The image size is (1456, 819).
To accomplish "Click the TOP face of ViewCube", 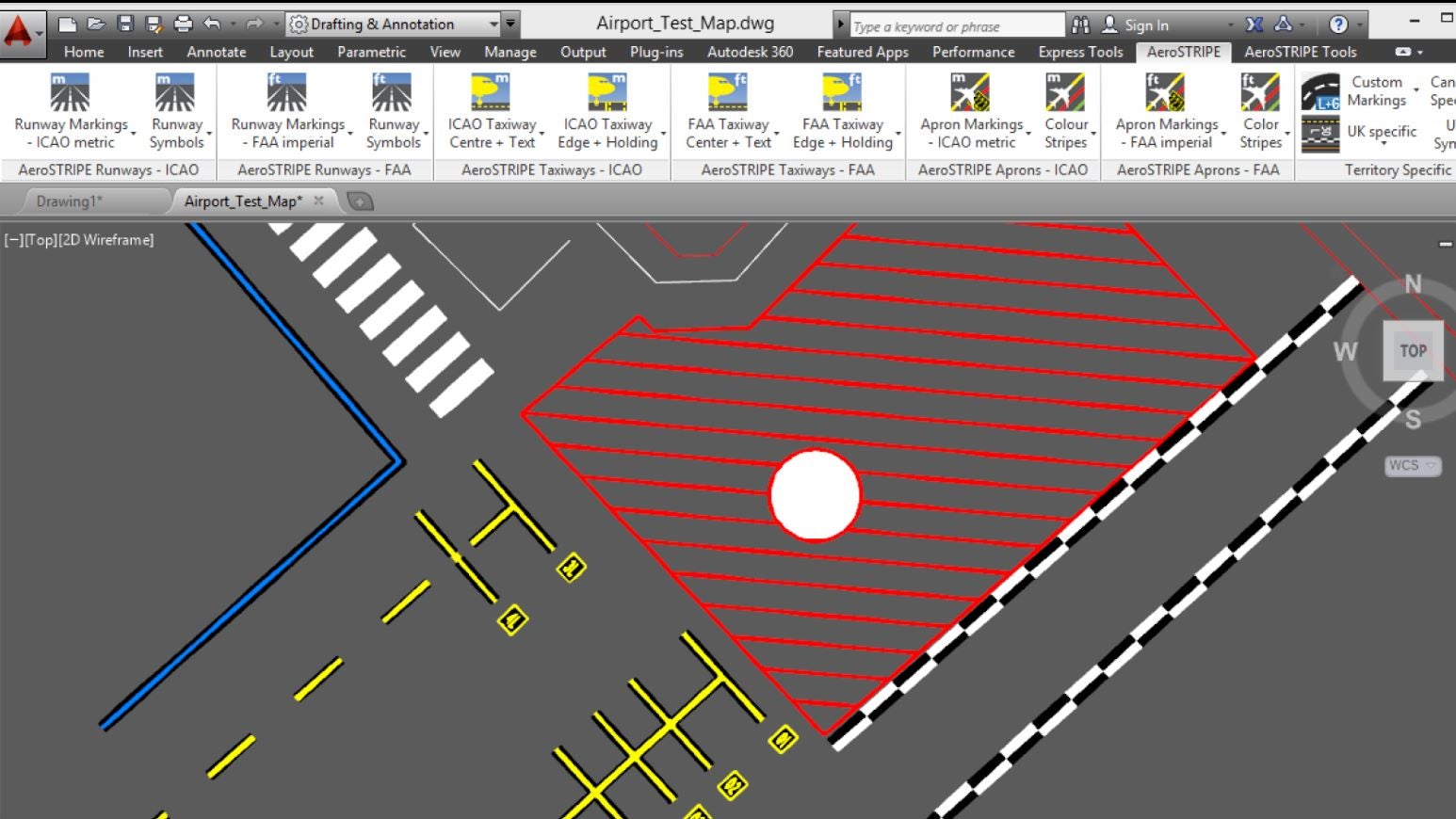I will (x=1412, y=351).
